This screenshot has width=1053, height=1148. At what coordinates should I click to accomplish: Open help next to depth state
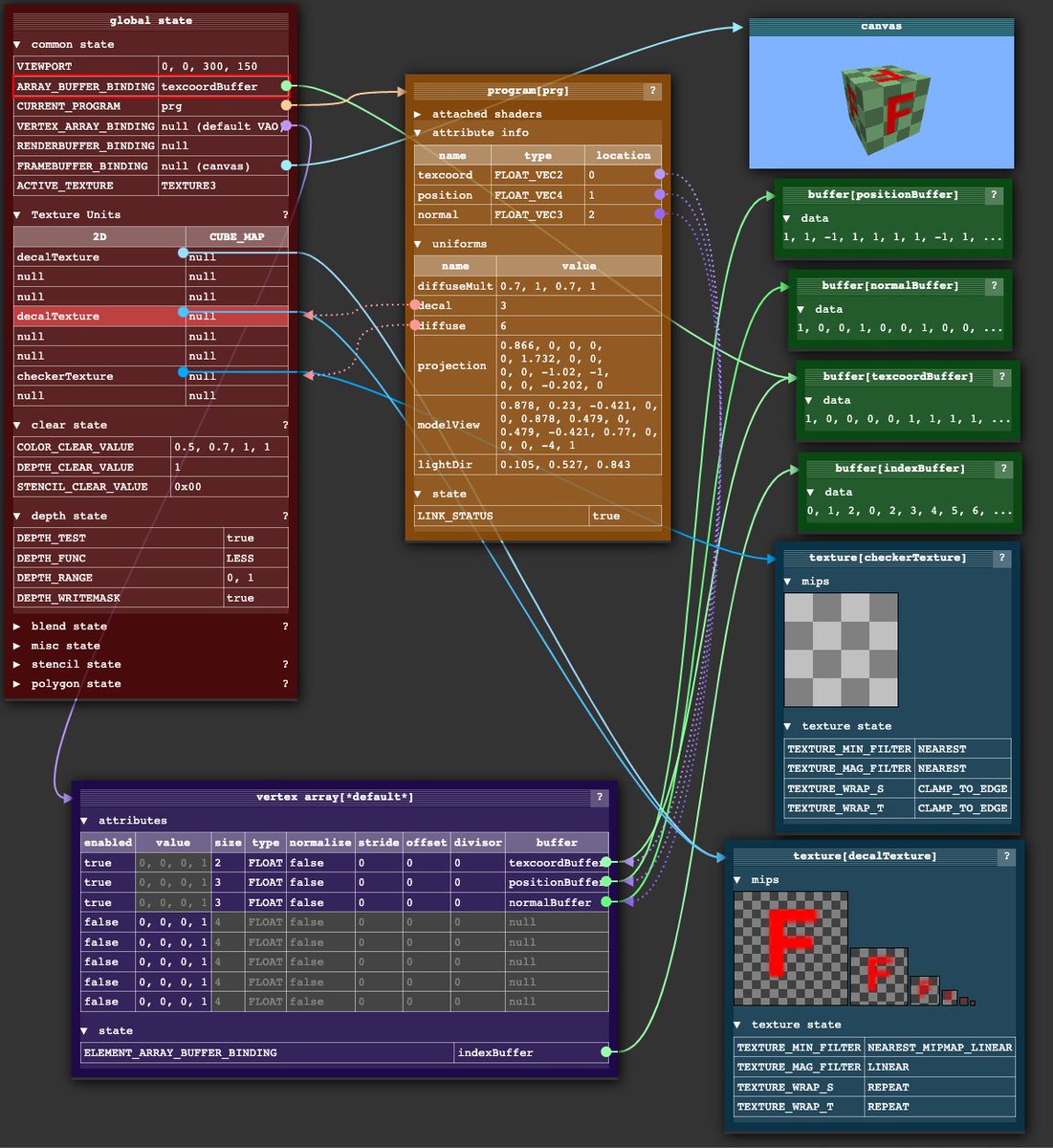tap(284, 516)
